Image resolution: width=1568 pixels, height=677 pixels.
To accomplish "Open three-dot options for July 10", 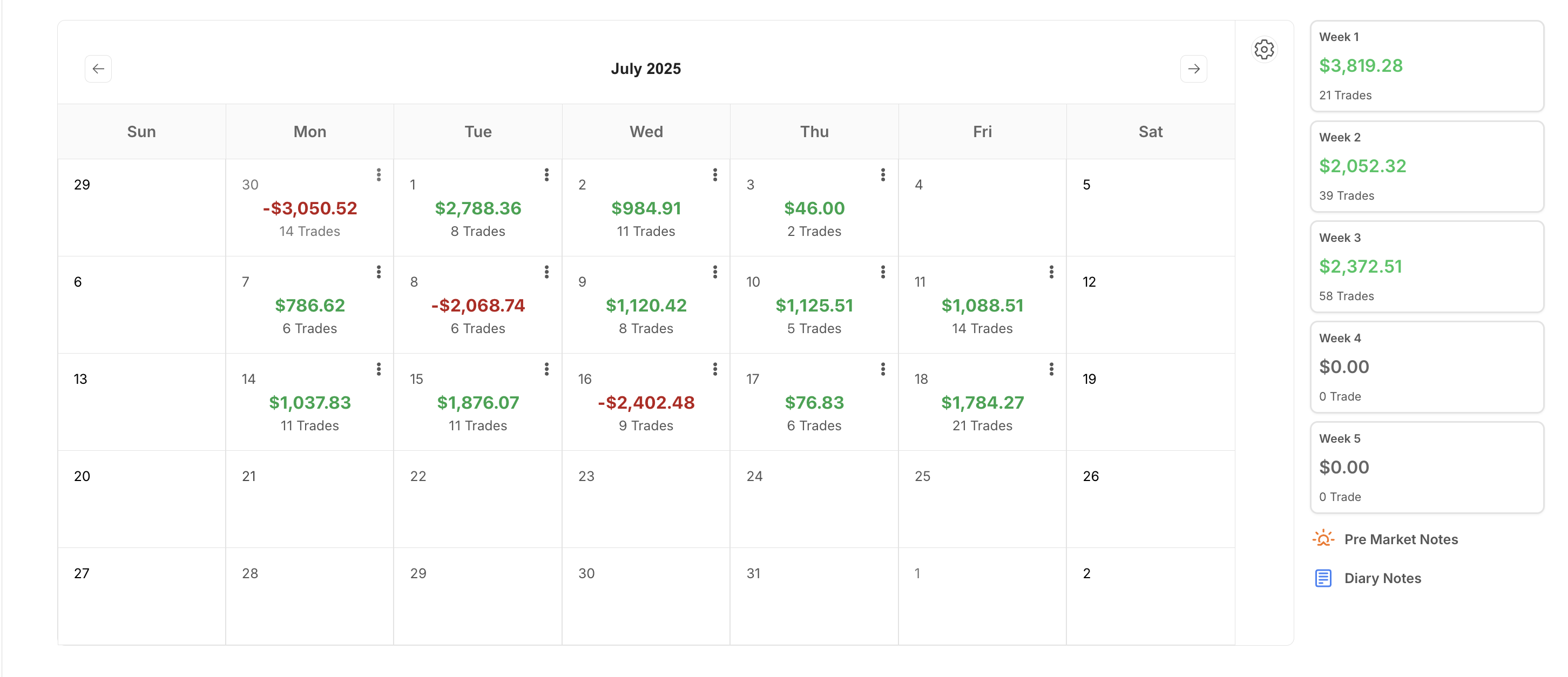I will (x=883, y=272).
